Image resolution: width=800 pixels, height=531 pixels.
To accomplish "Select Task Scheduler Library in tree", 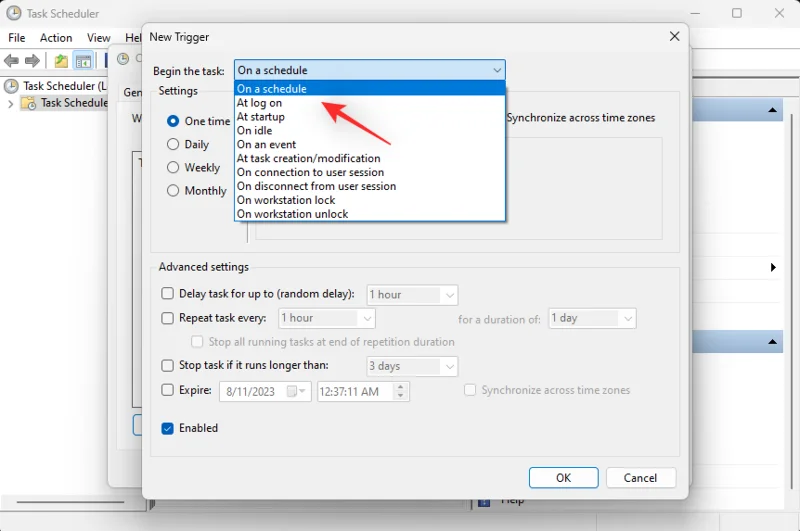I will pyautogui.click(x=74, y=103).
